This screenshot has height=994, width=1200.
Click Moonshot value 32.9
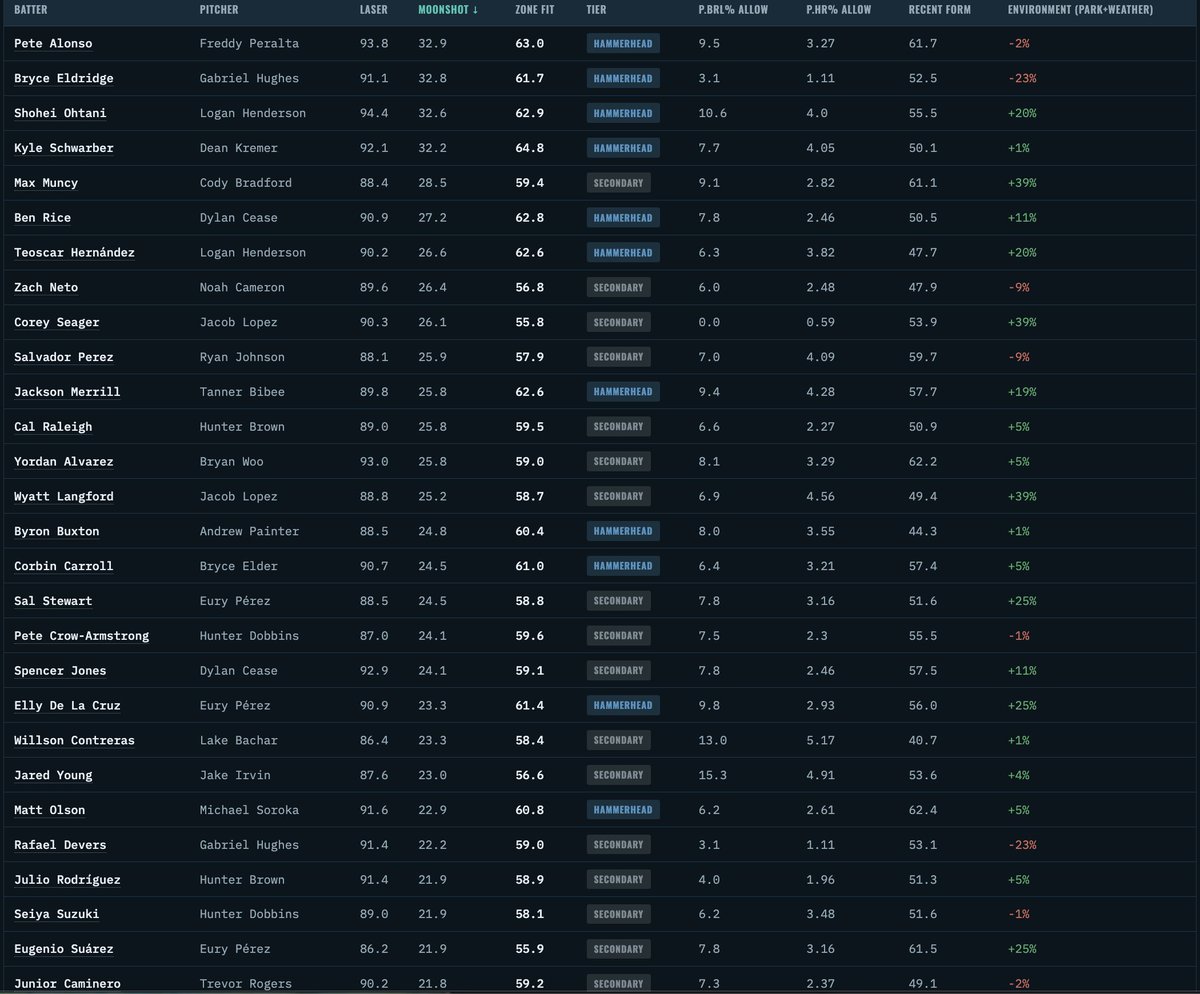432,44
